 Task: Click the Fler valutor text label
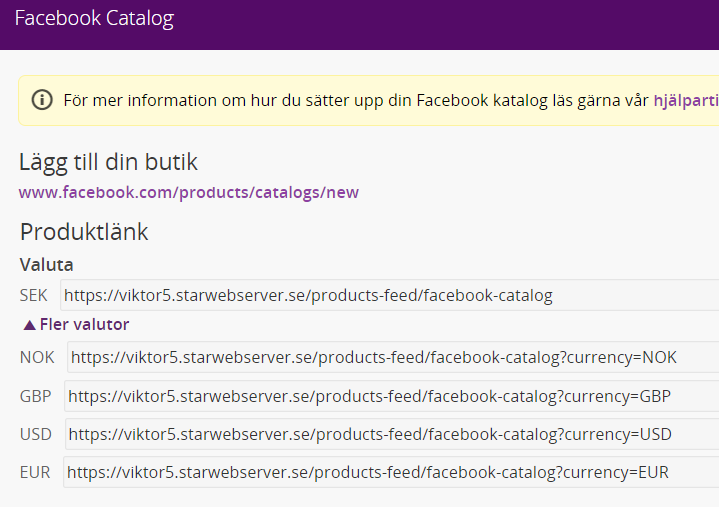(x=84, y=324)
